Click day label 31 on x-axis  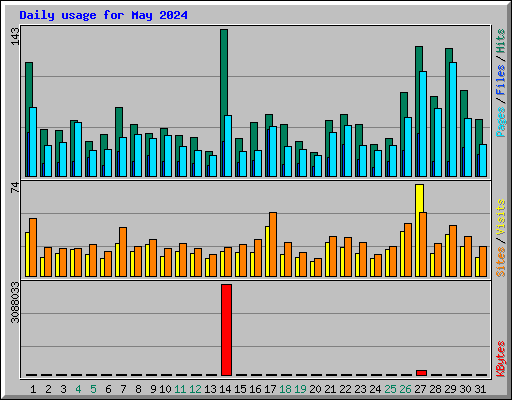pyautogui.click(x=480, y=389)
